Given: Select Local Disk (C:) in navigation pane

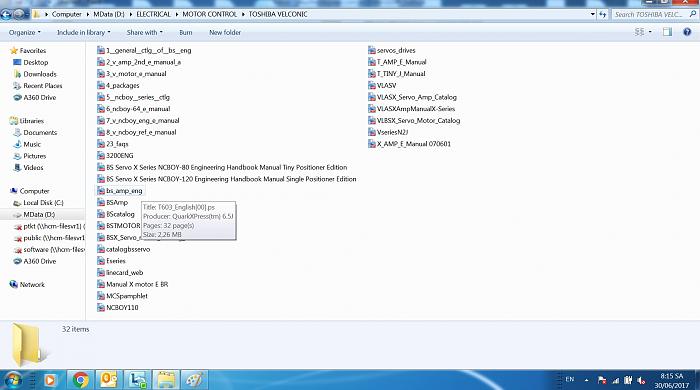Looking at the screenshot, I should [x=38, y=203].
